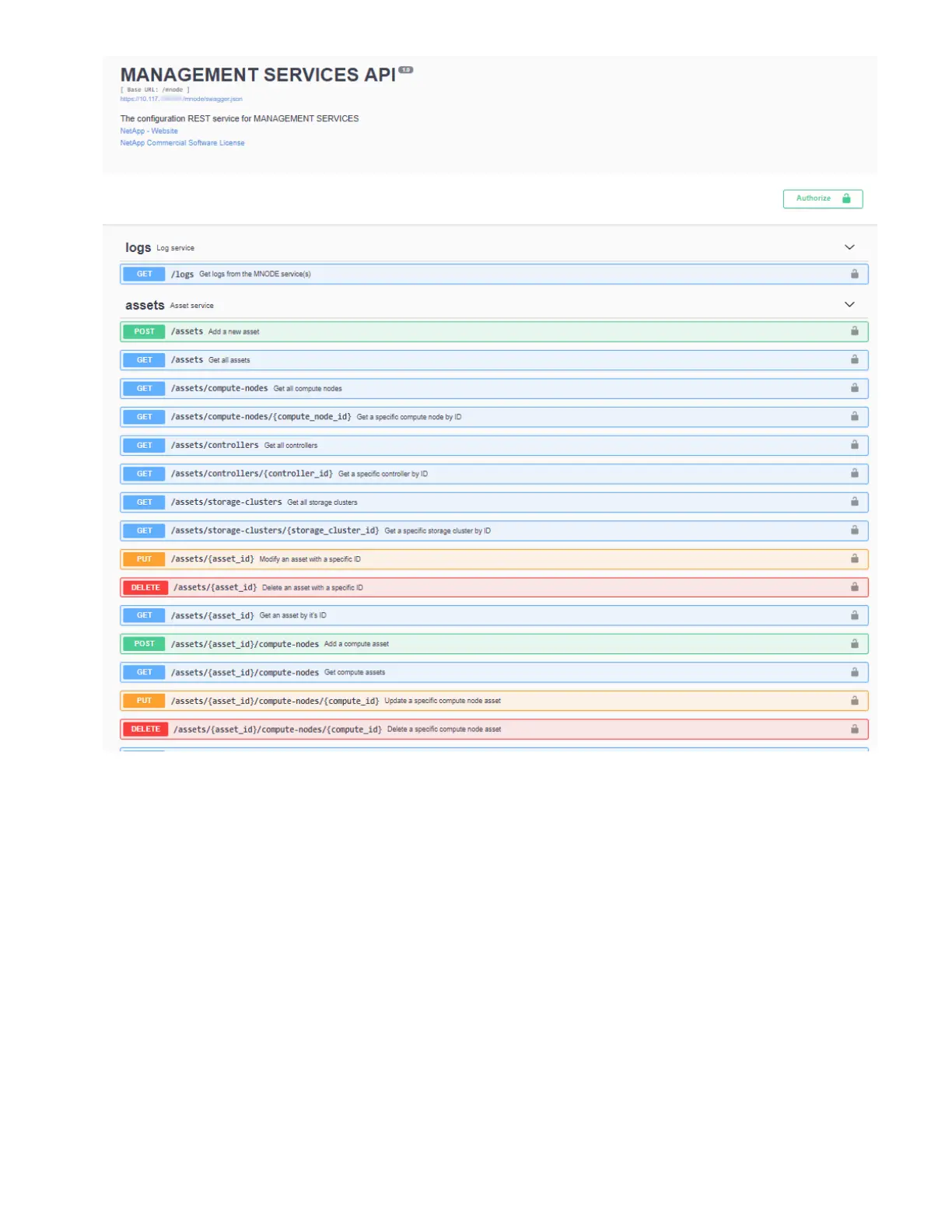Screen dimensions: 952x1232
Task: Click lock icon on Get compute assets row
Action: [854, 672]
